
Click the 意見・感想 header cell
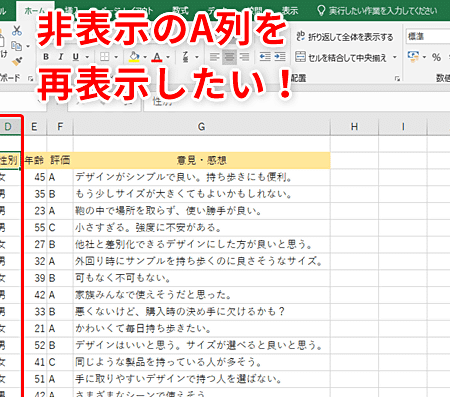[202, 160]
